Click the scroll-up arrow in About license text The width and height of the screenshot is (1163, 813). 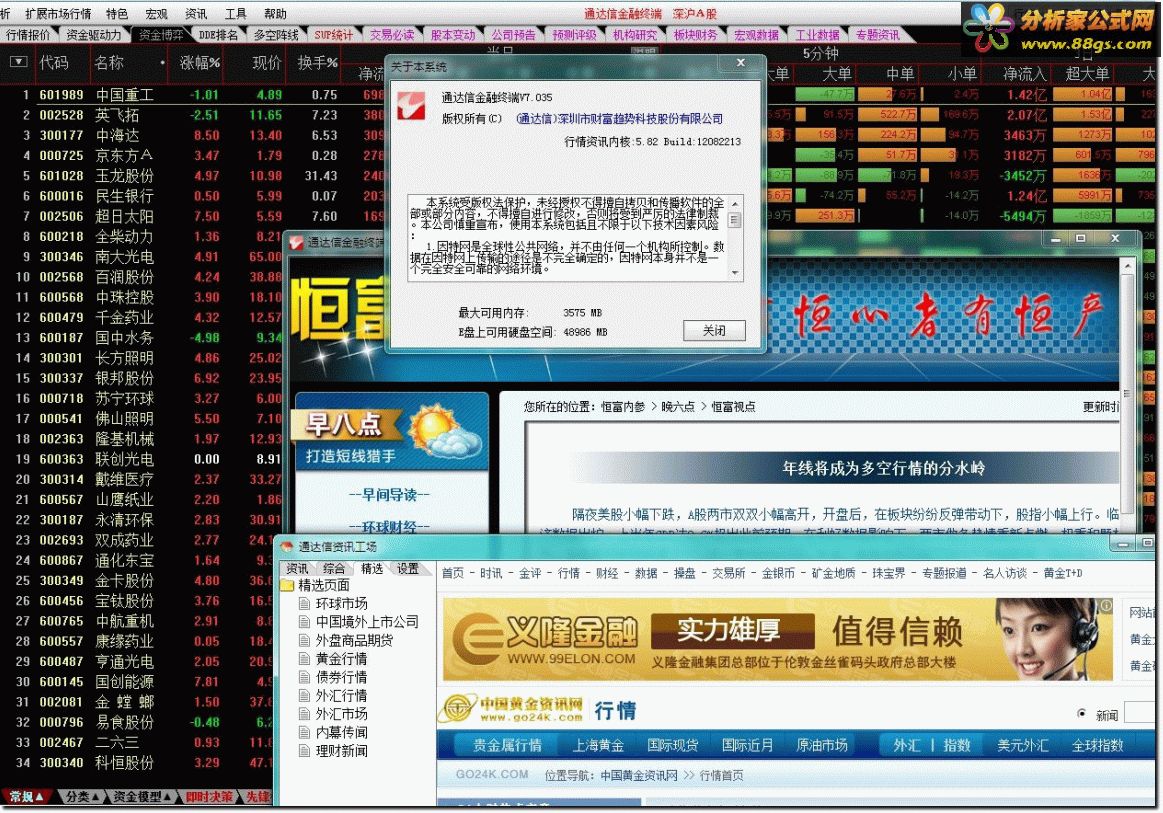point(735,203)
